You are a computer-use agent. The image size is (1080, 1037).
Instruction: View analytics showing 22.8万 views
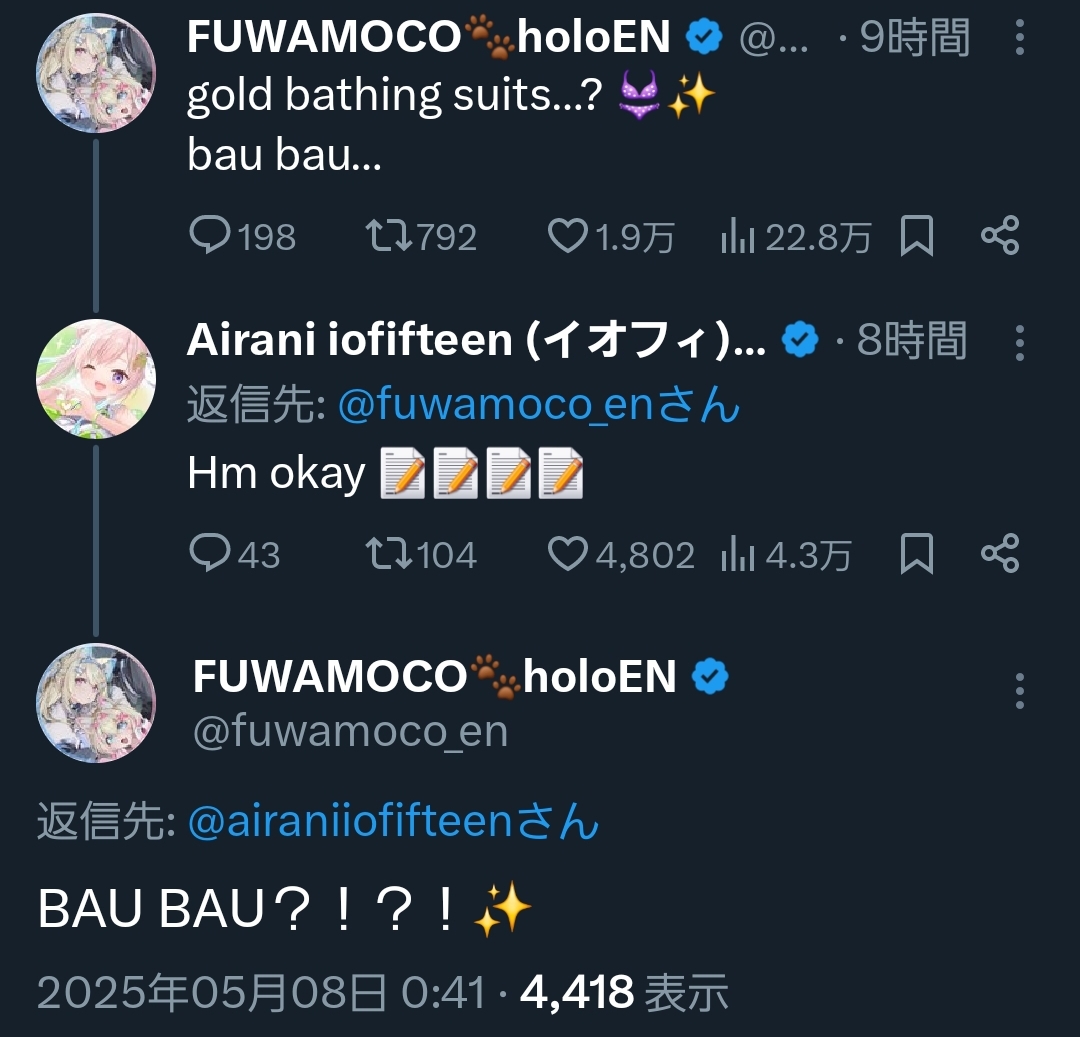click(x=796, y=236)
